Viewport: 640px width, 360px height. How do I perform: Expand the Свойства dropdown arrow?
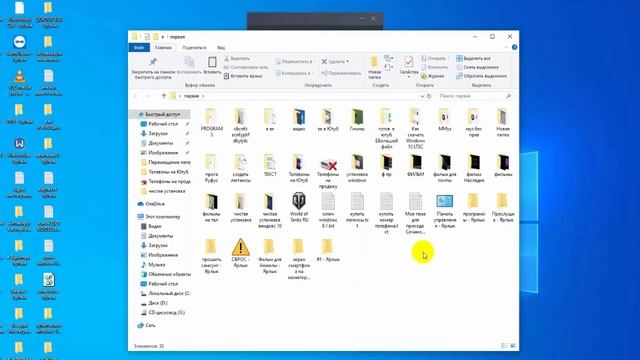pyautogui.click(x=409, y=77)
